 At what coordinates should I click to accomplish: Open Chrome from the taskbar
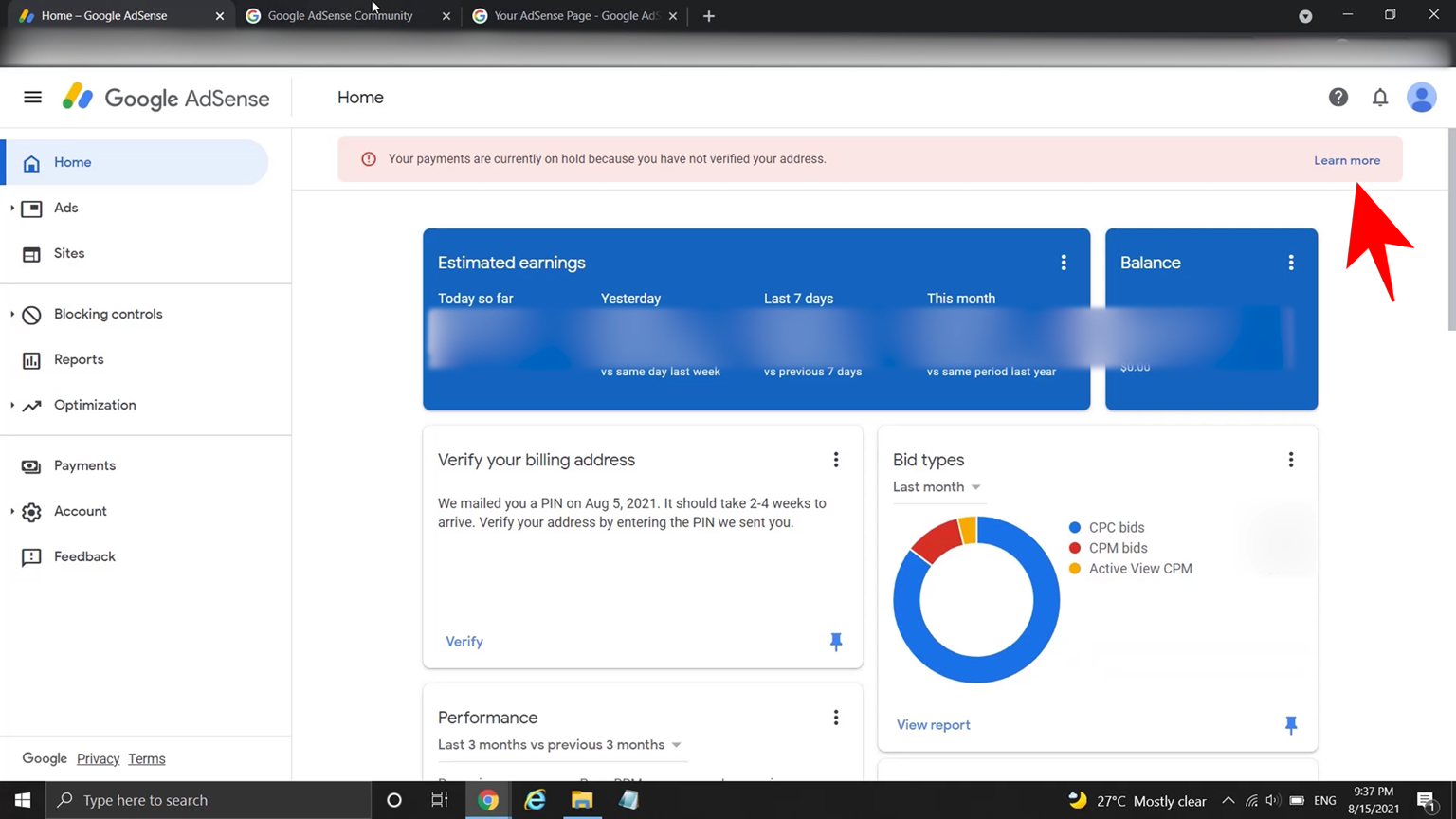coord(488,800)
